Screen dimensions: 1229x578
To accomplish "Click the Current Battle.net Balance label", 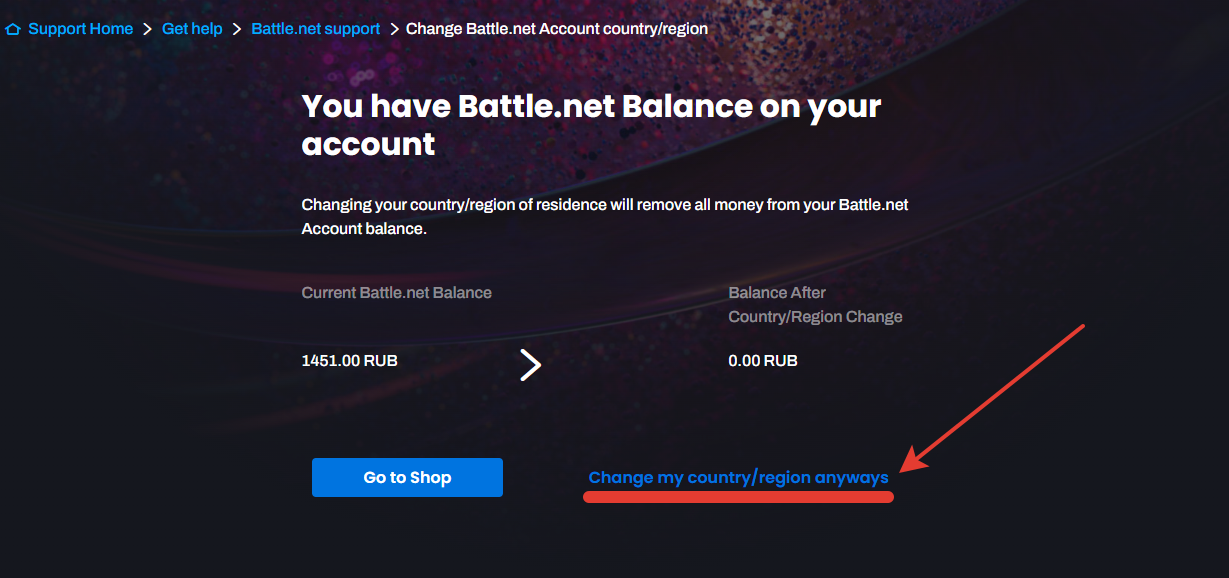I will point(396,293).
